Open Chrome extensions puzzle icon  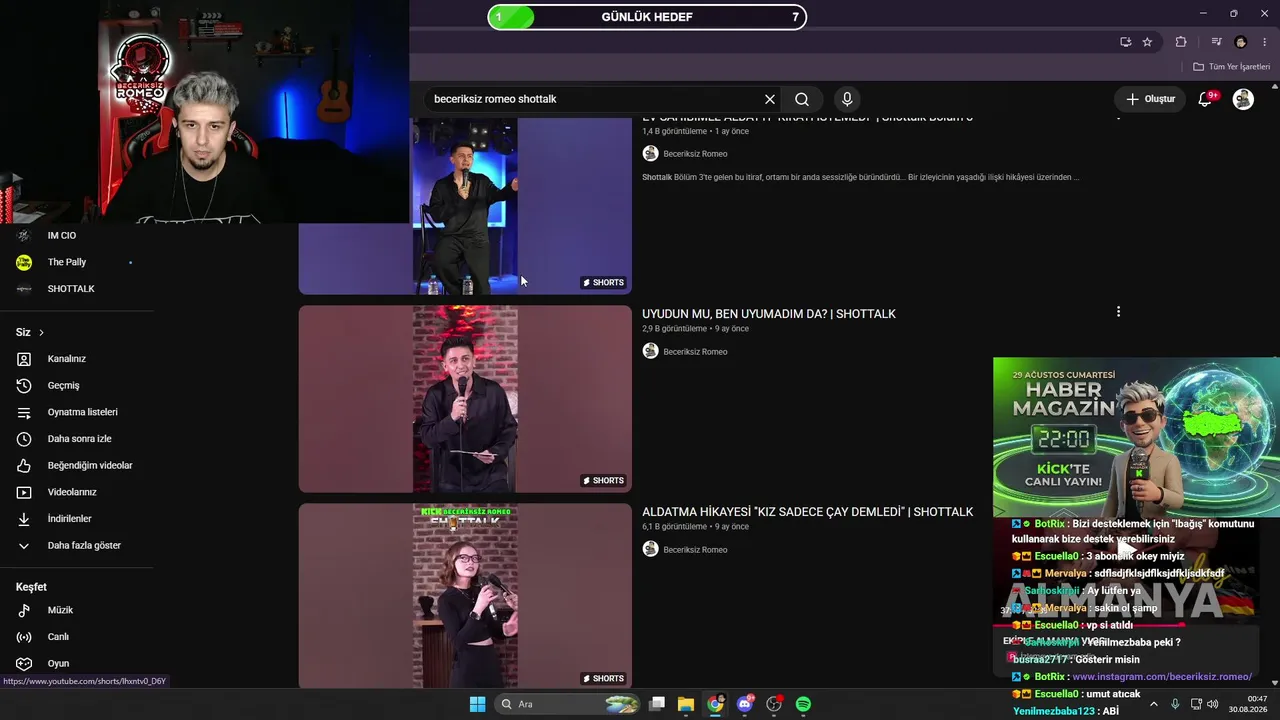[x=1181, y=42]
